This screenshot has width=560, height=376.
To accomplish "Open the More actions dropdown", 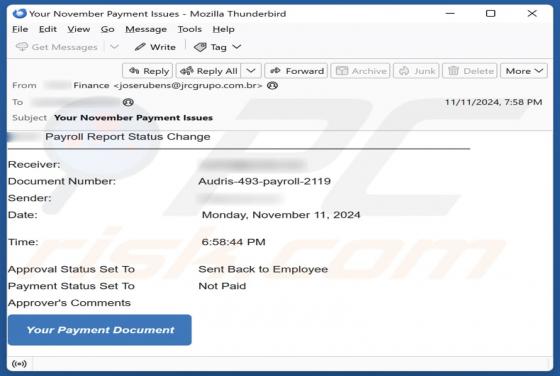I will click(x=524, y=71).
